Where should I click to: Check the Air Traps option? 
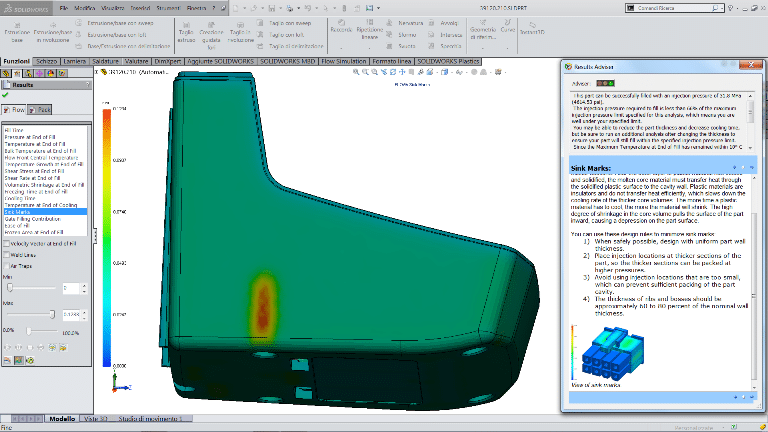pos(6,266)
